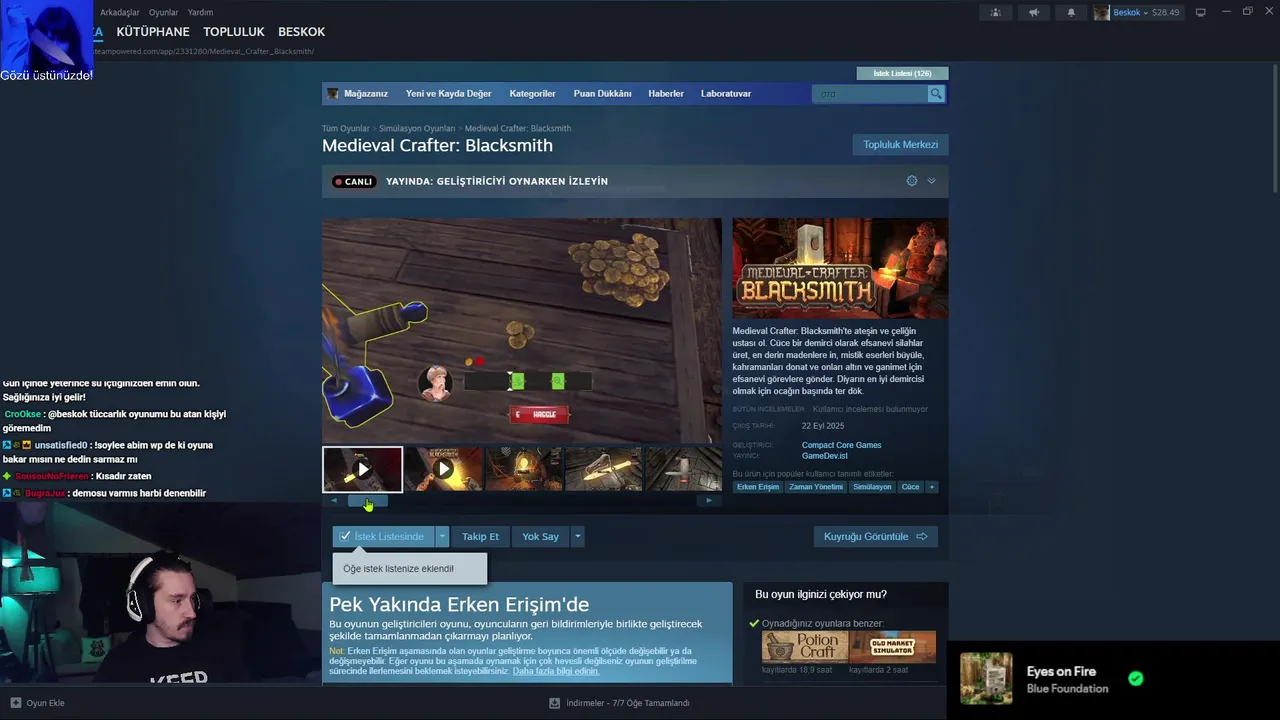Click the thumbnail strip scroll handle
This screenshot has height=720, width=1280.
tap(367, 501)
